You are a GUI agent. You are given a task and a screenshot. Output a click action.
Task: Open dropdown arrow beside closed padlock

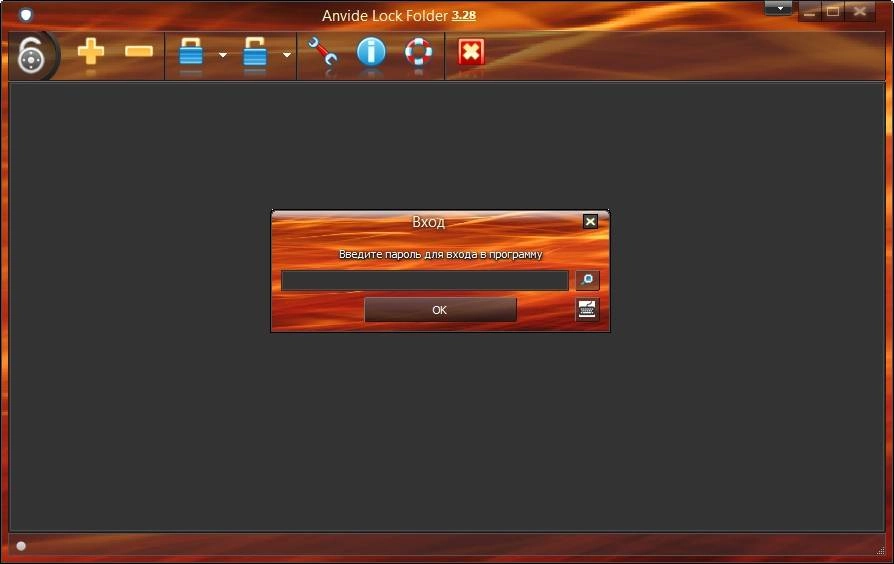tap(223, 55)
